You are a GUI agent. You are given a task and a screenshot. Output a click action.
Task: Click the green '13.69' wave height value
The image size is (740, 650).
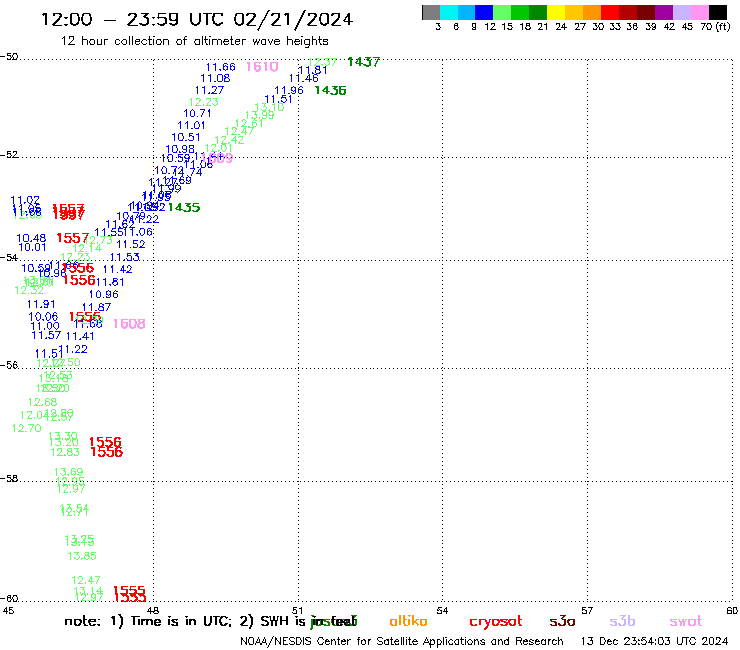click(68, 472)
